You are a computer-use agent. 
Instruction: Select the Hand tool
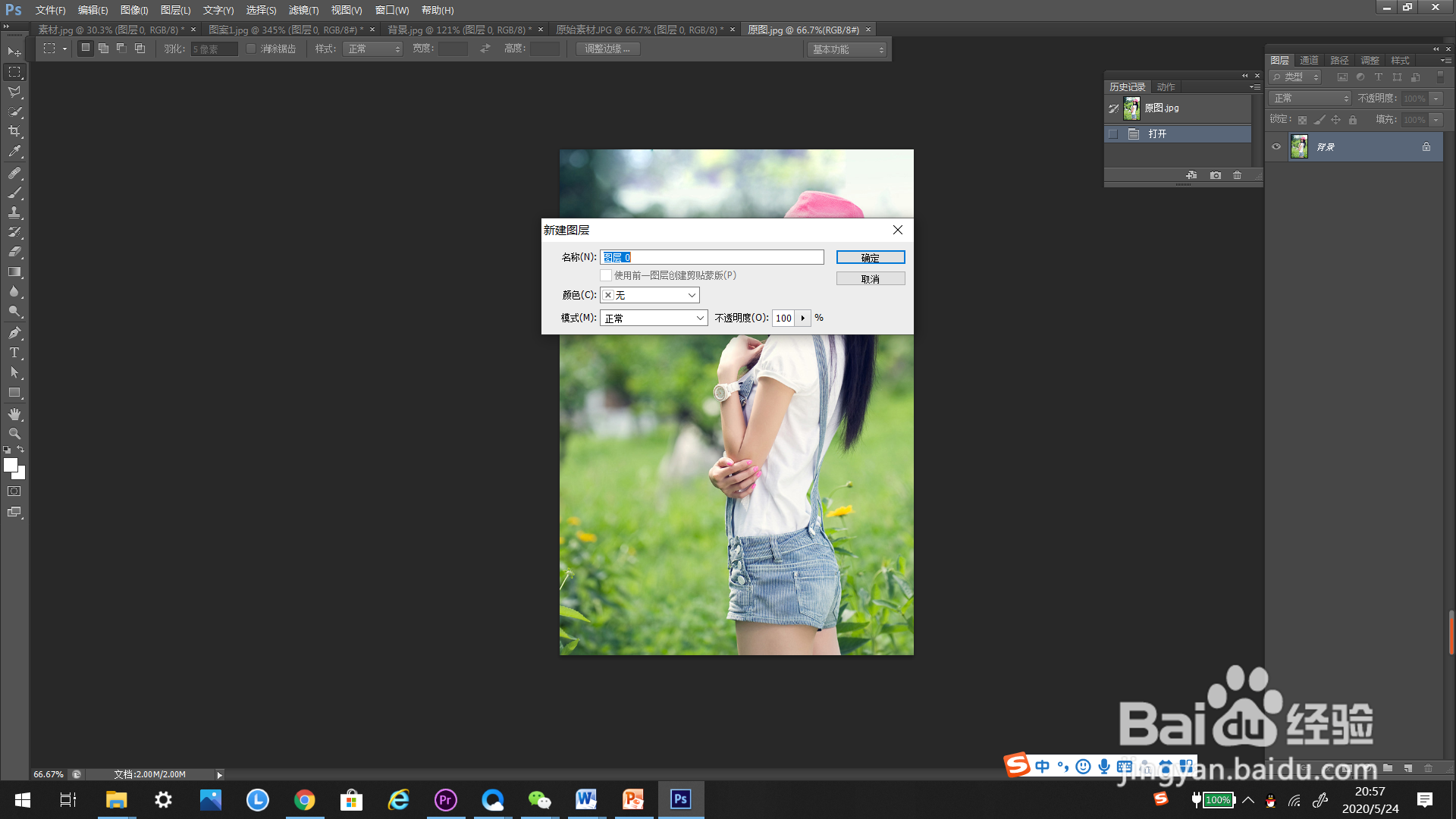pyautogui.click(x=14, y=414)
